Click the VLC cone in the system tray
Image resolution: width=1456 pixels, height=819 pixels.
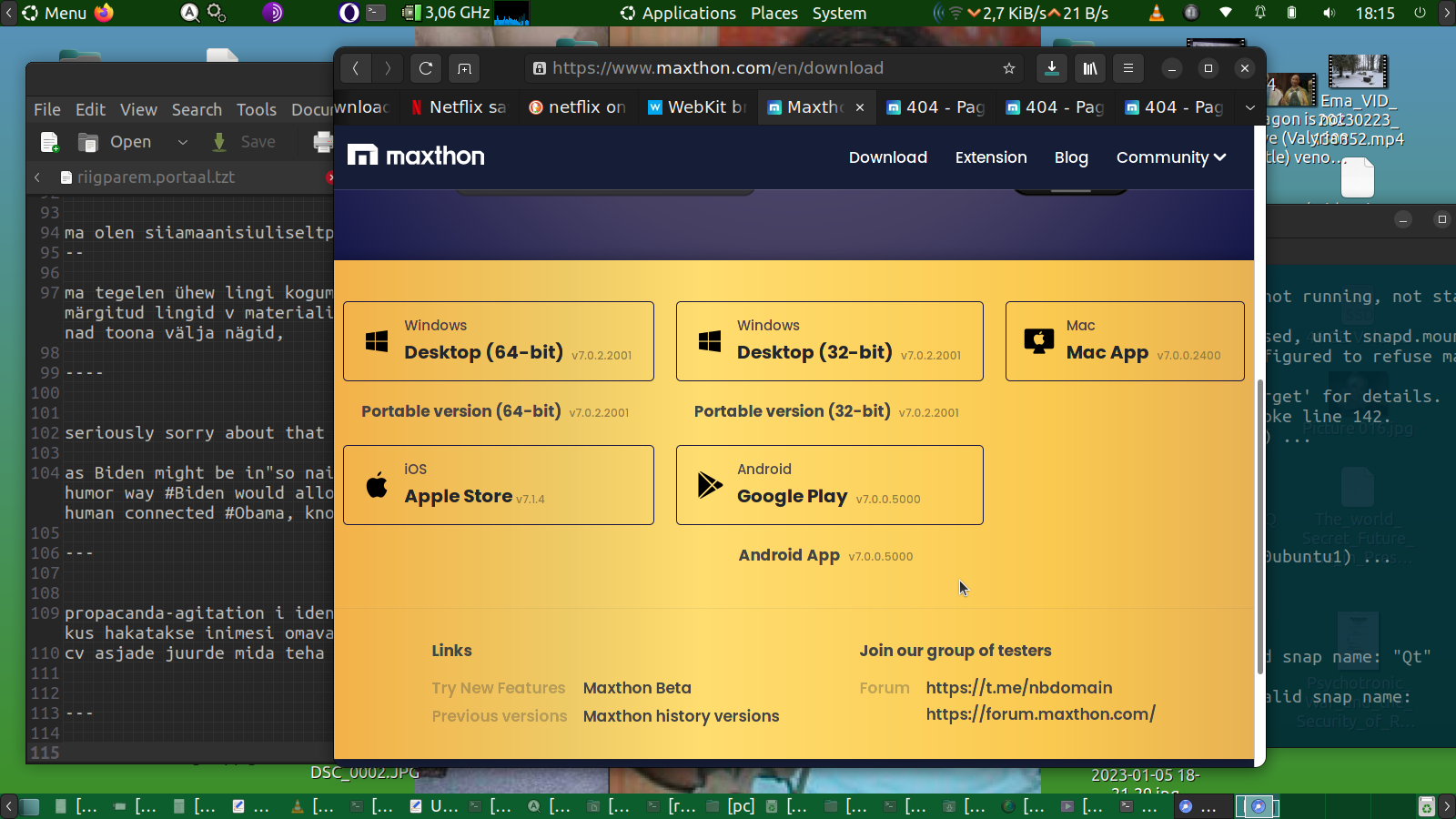[x=1157, y=13]
